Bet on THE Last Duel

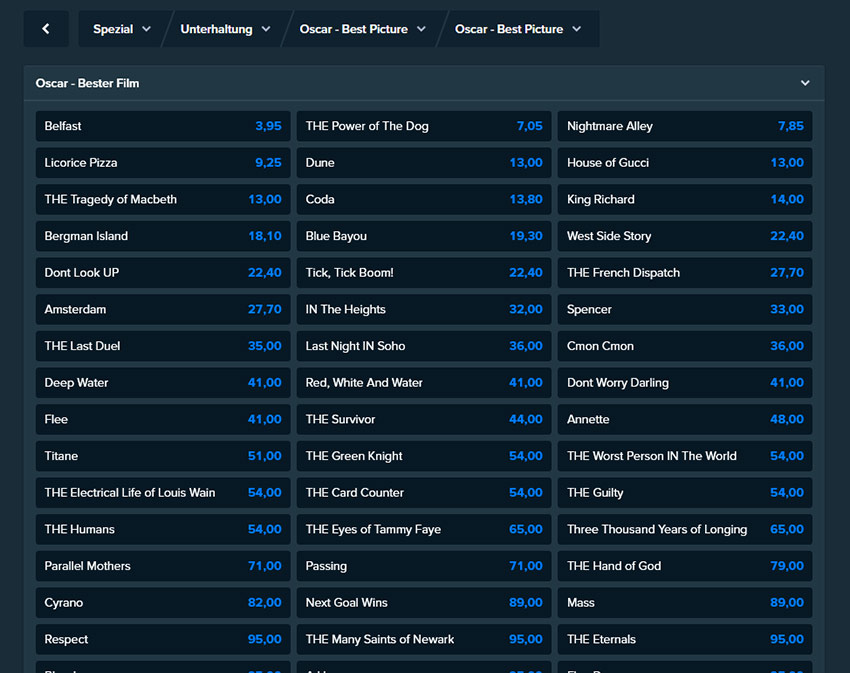pos(163,346)
